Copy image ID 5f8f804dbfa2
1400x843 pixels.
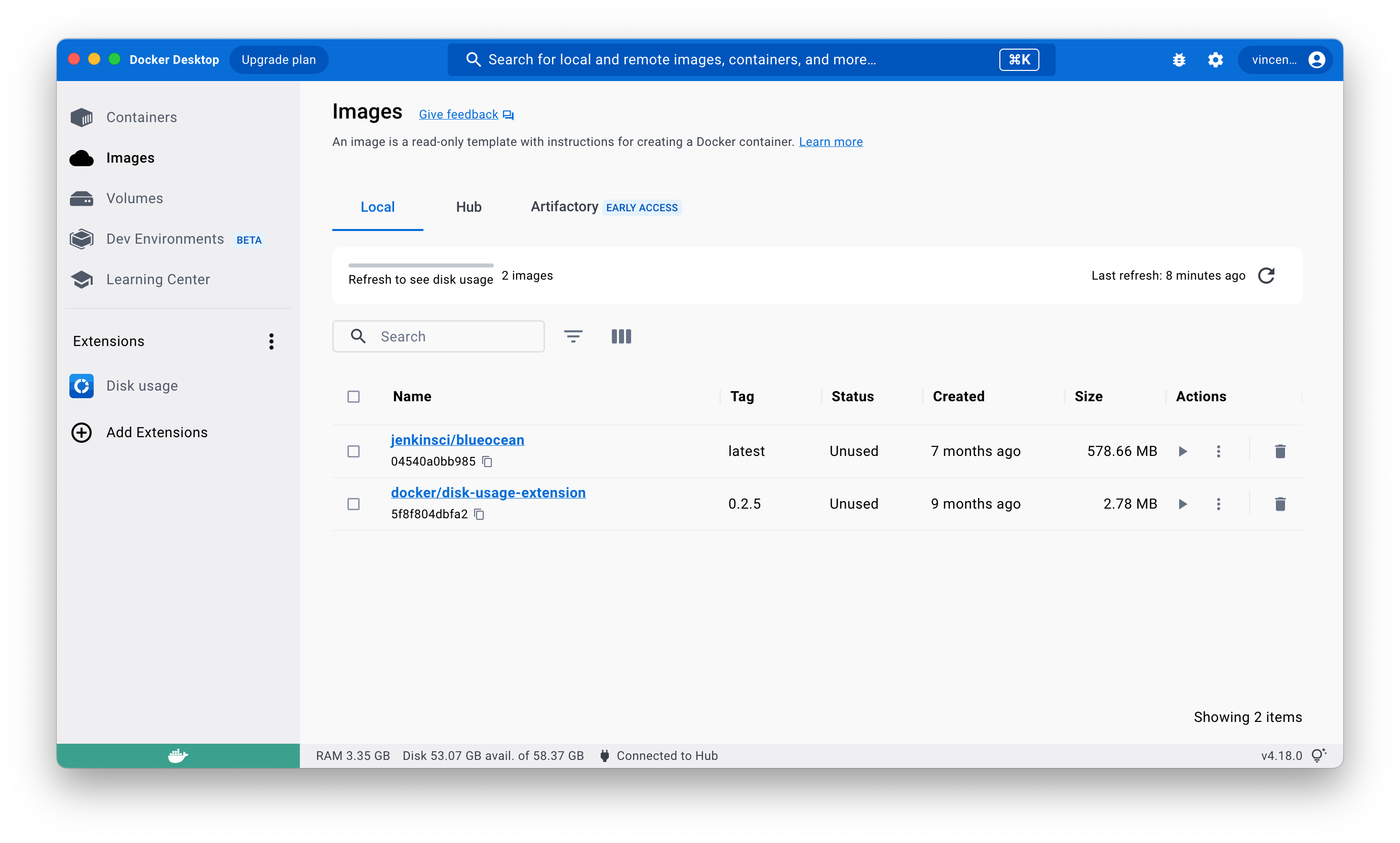(479, 514)
